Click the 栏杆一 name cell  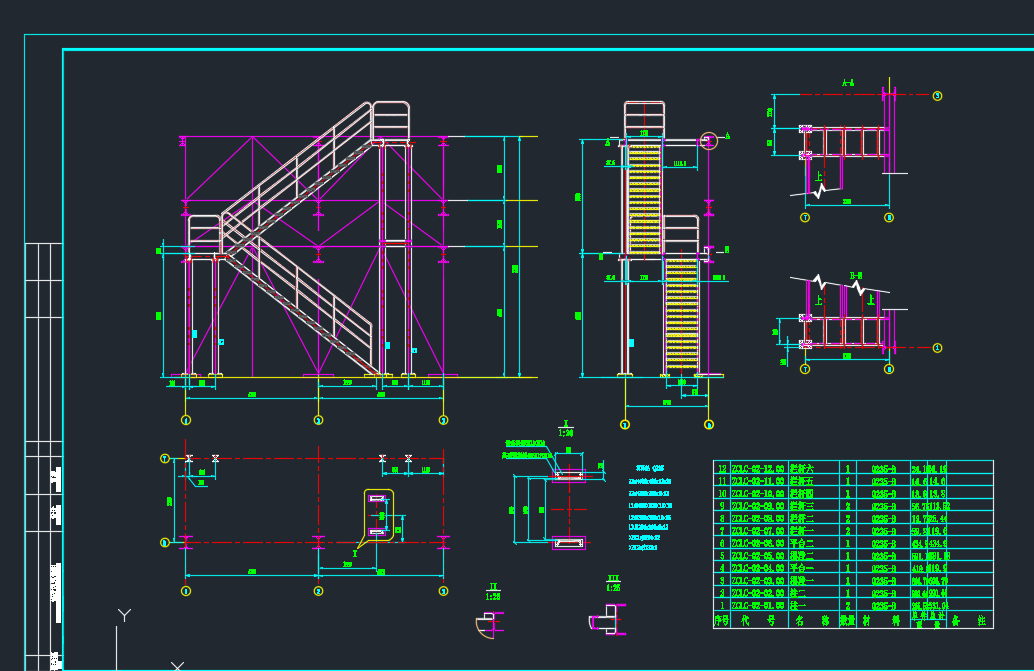pos(814,531)
